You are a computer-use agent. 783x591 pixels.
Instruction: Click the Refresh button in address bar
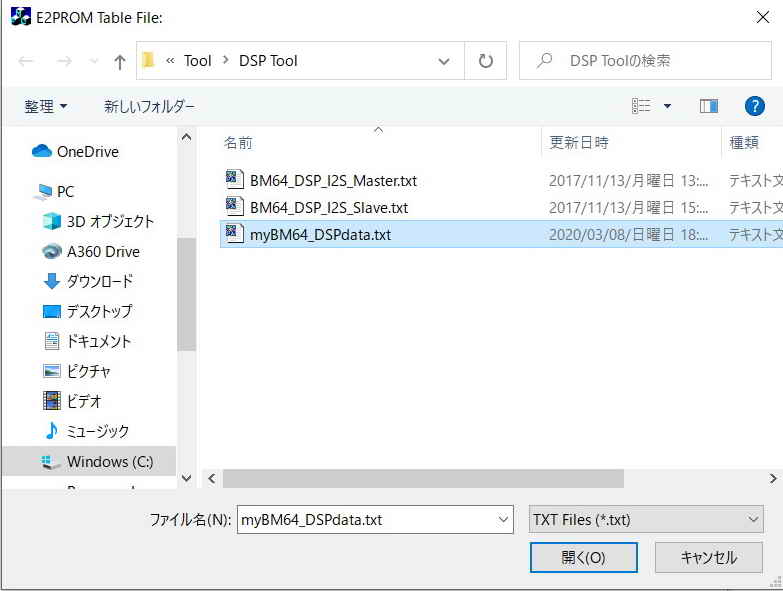(x=486, y=61)
